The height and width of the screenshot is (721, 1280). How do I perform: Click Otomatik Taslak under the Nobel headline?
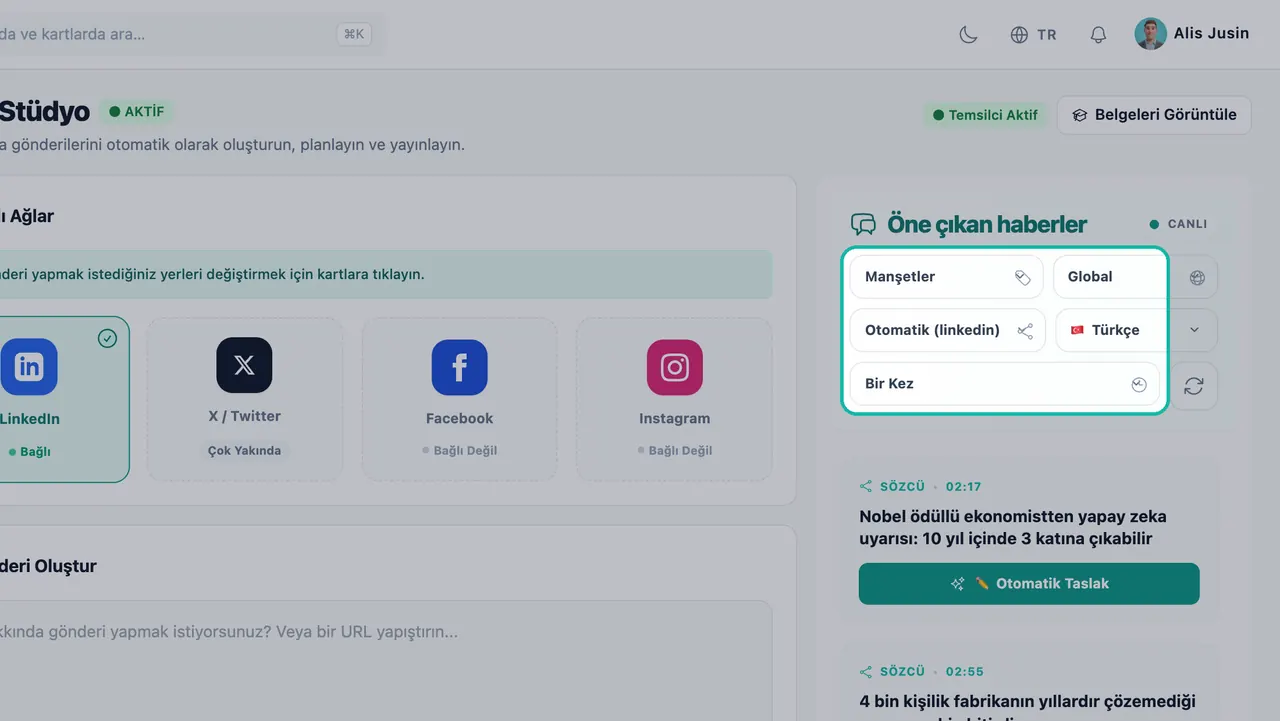[x=1029, y=584]
